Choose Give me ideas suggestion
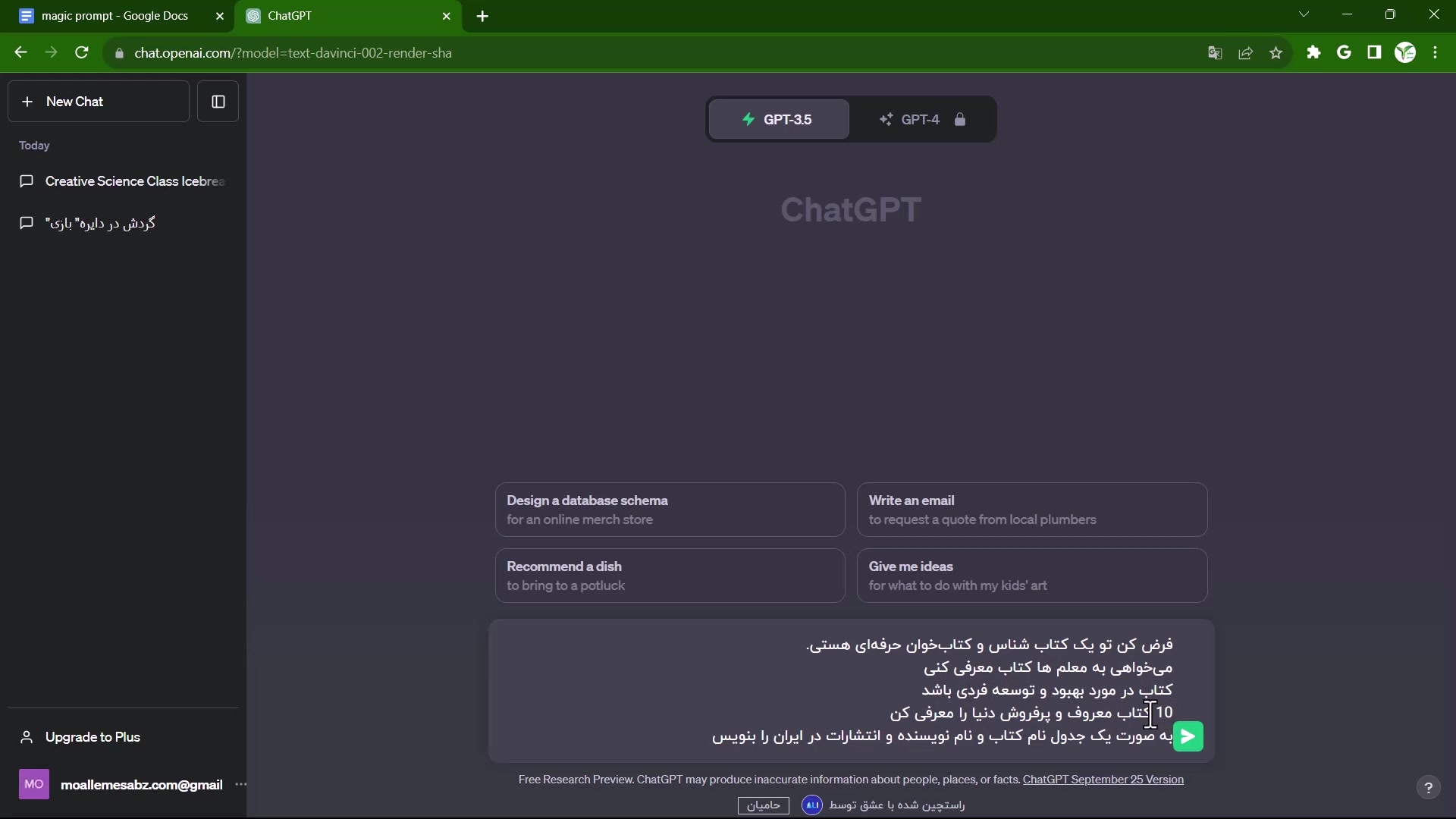The height and width of the screenshot is (819, 1456). pos(1032,576)
